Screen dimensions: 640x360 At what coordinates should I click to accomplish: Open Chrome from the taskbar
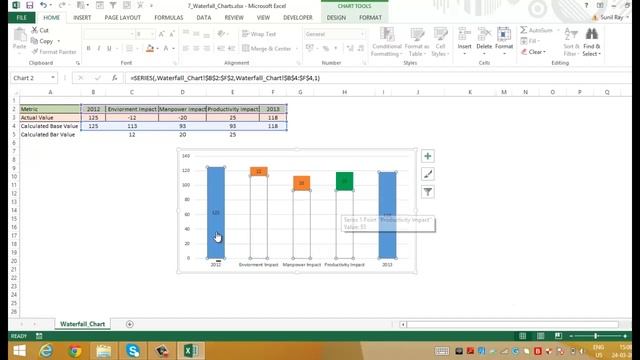(x=75, y=351)
